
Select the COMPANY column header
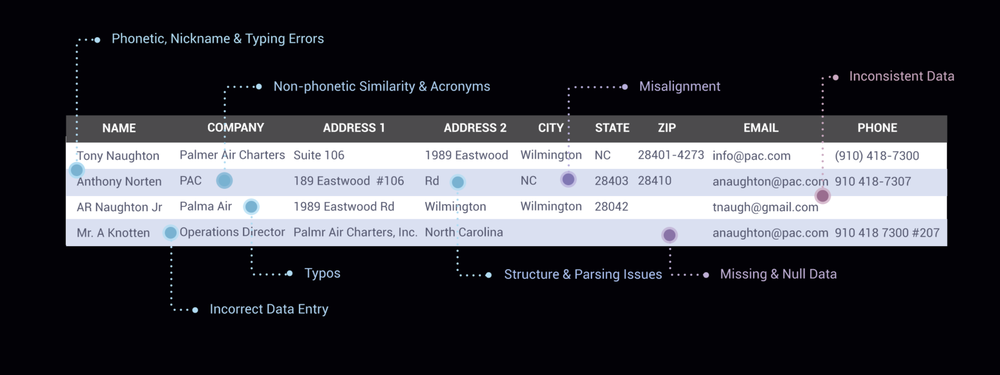(x=235, y=128)
